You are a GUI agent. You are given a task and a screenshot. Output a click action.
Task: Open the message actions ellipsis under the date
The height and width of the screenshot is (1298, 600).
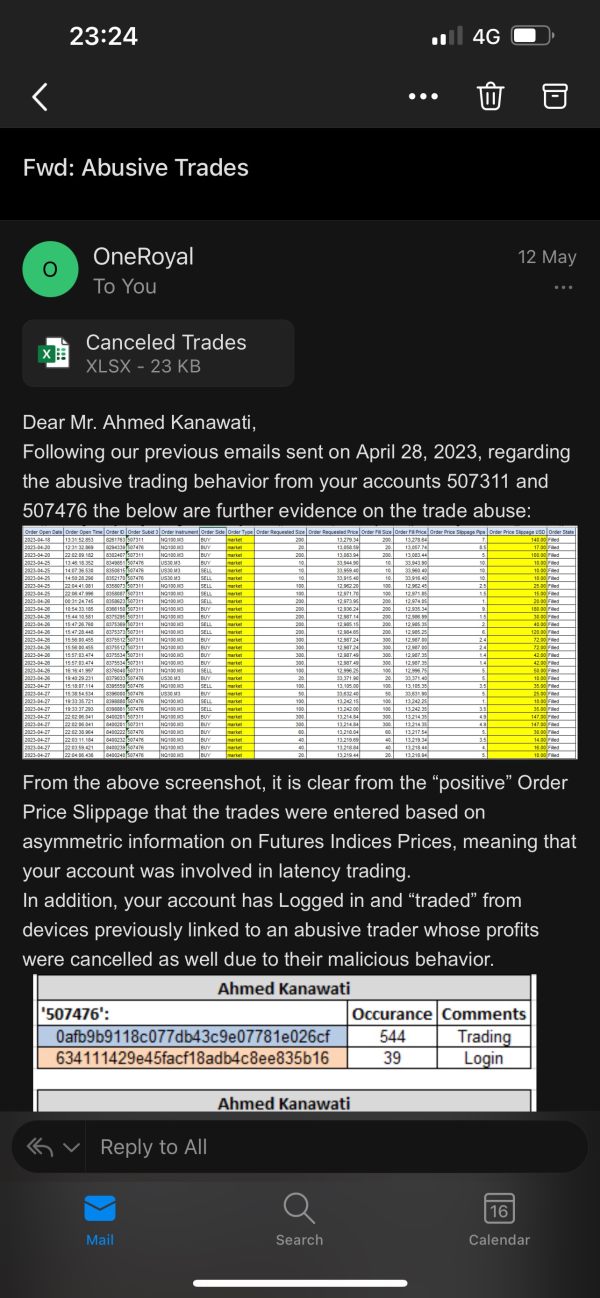563,287
